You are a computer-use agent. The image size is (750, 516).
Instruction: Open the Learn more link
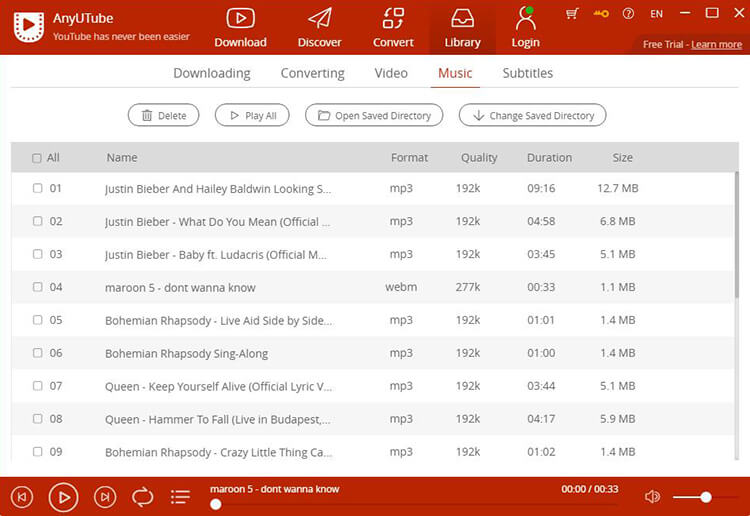tap(716, 44)
